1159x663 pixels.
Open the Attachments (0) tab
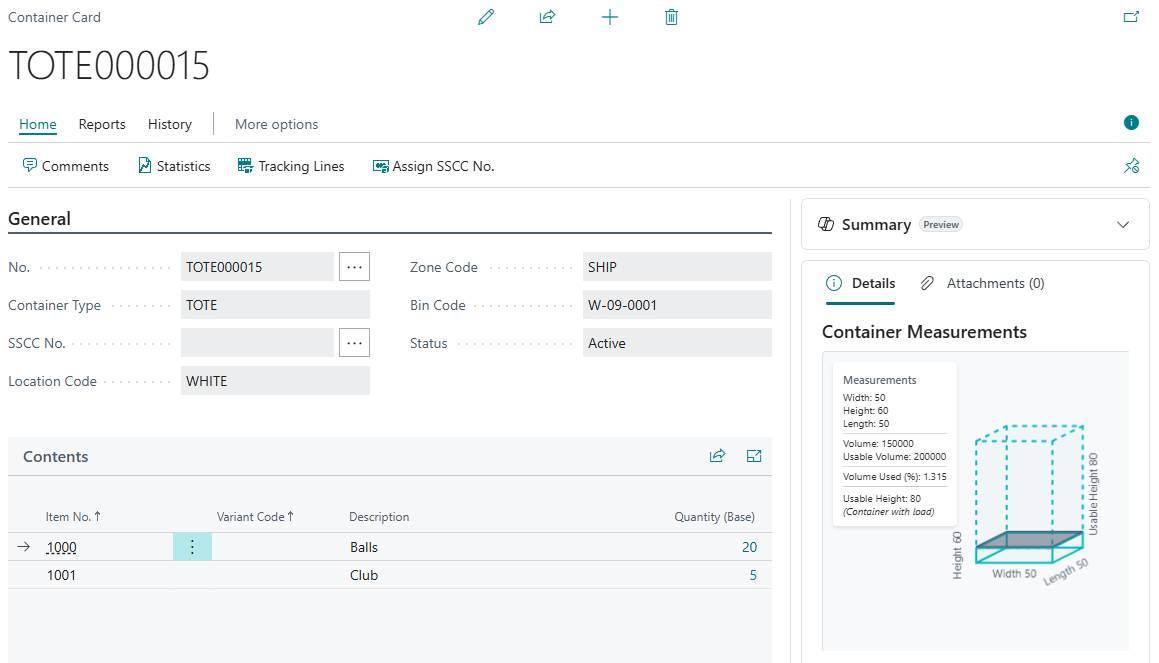tap(983, 283)
